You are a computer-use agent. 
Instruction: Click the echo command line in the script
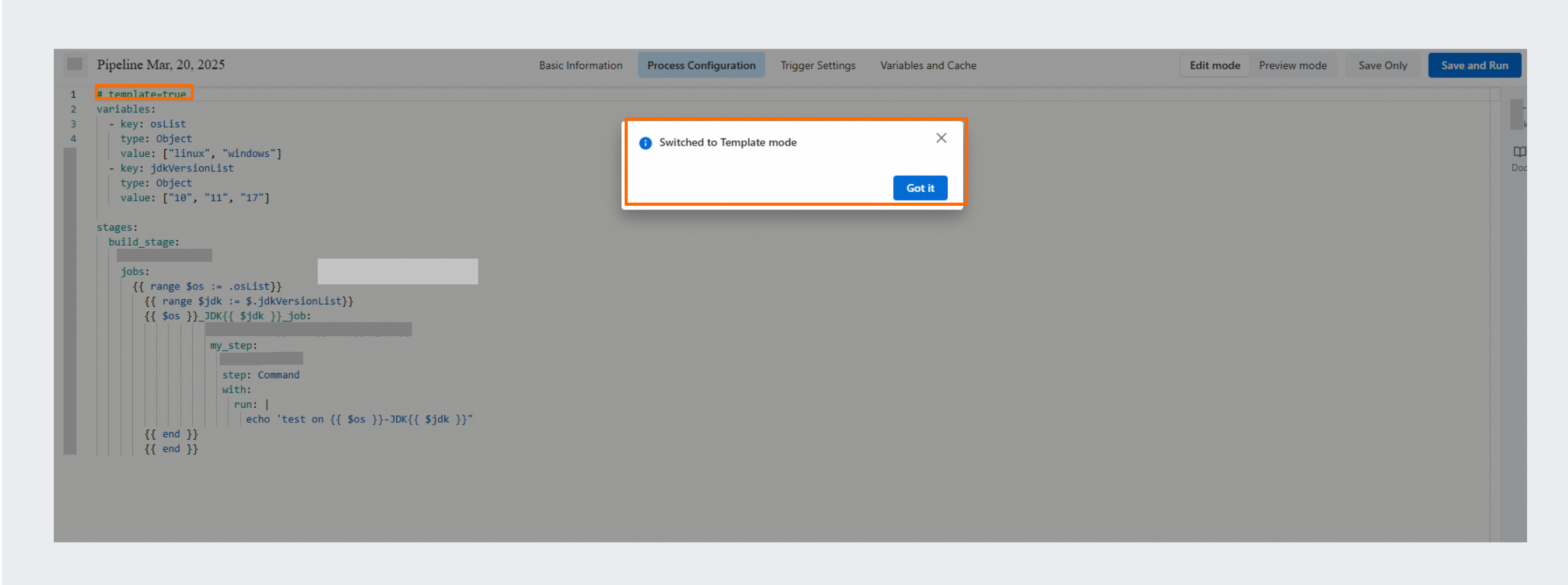tap(359, 419)
